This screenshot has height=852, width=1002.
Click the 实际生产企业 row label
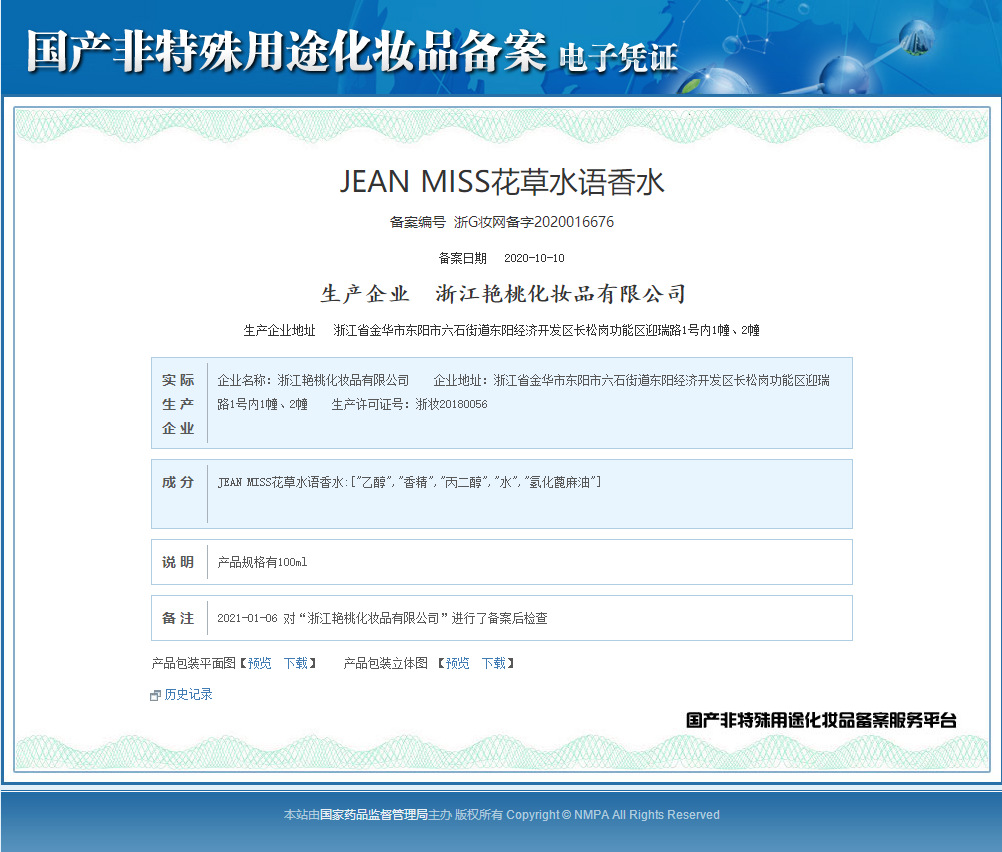(x=178, y=404)
